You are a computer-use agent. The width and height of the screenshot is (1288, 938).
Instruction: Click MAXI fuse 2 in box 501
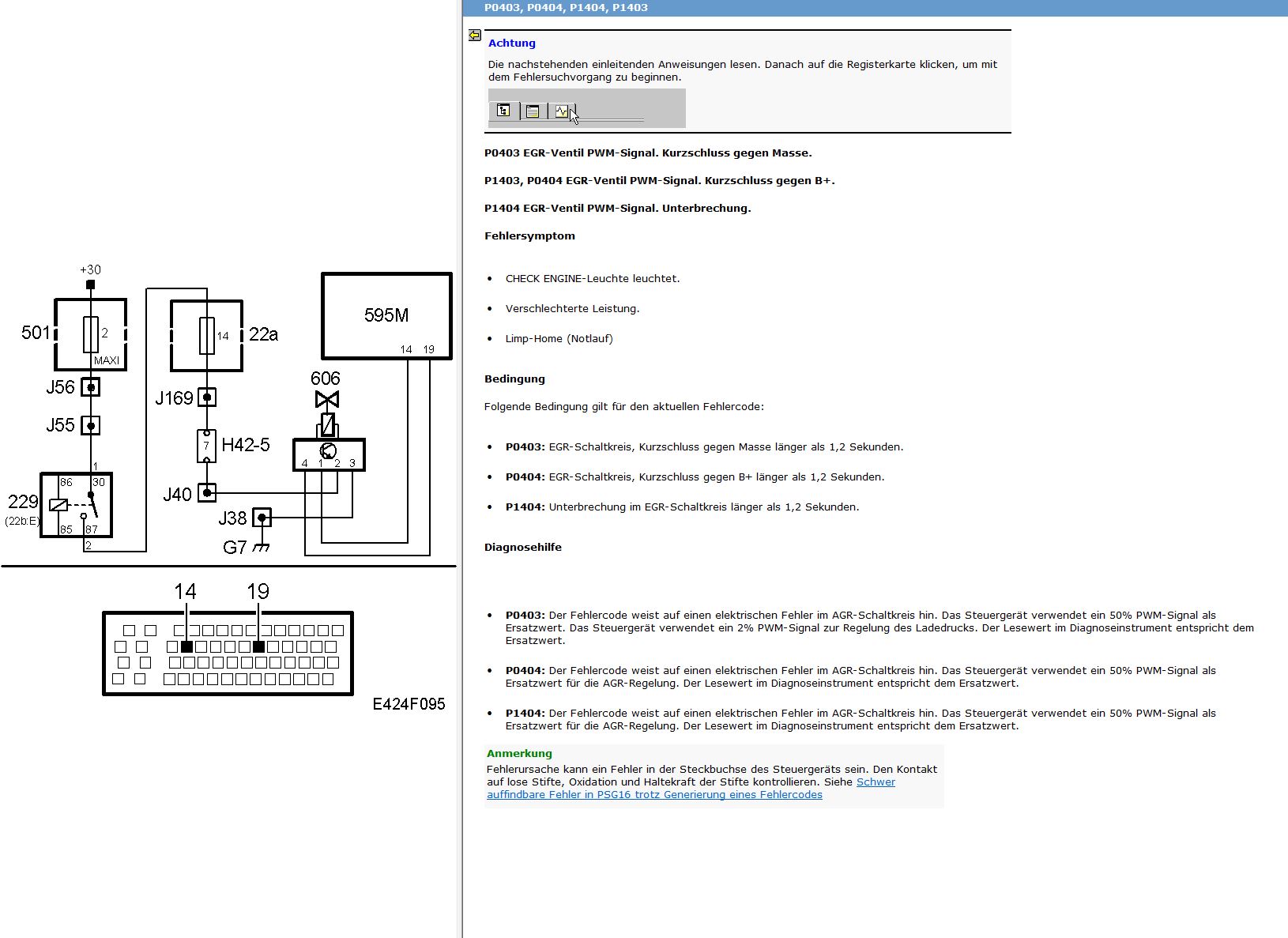91,335
